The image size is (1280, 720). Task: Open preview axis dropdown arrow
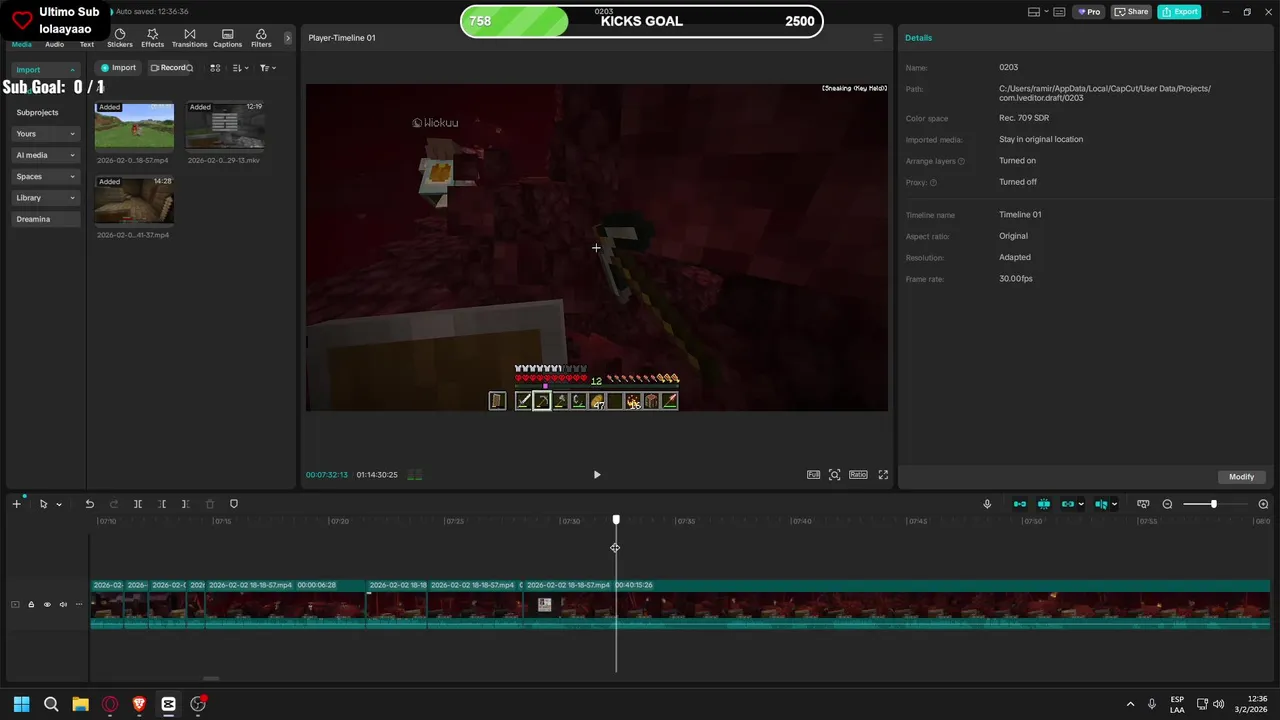point(1114,505)
